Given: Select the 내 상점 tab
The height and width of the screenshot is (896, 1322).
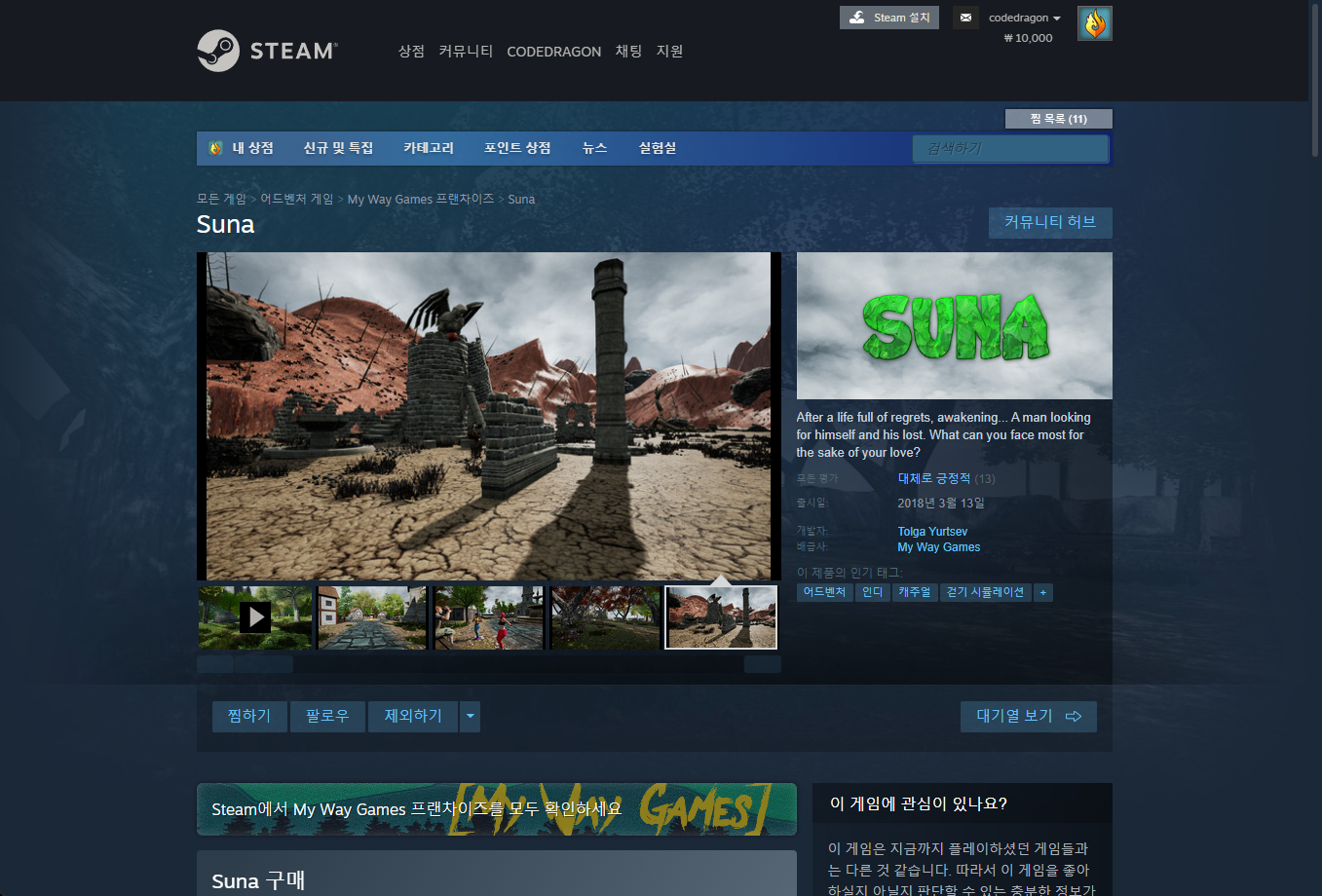Looking at the screenshot, I should (252, 148).
